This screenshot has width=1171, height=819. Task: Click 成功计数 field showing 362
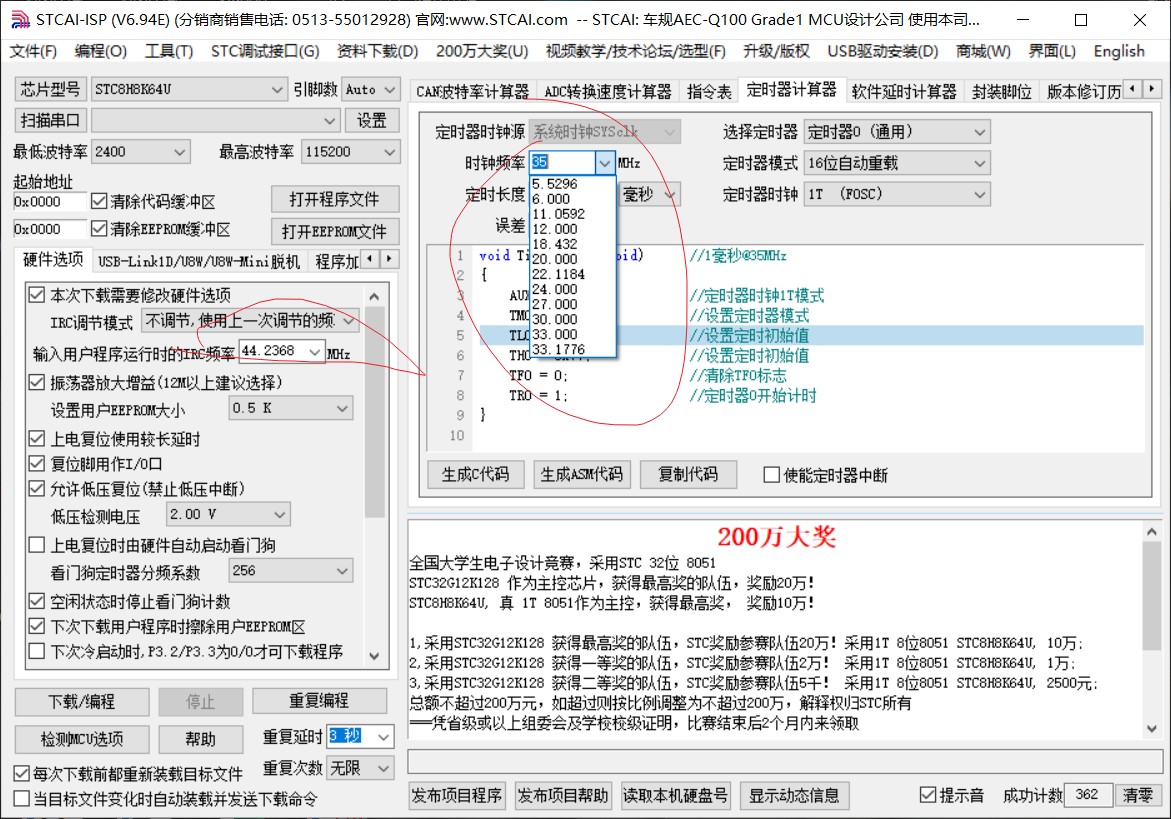[x=1087, y=795]
